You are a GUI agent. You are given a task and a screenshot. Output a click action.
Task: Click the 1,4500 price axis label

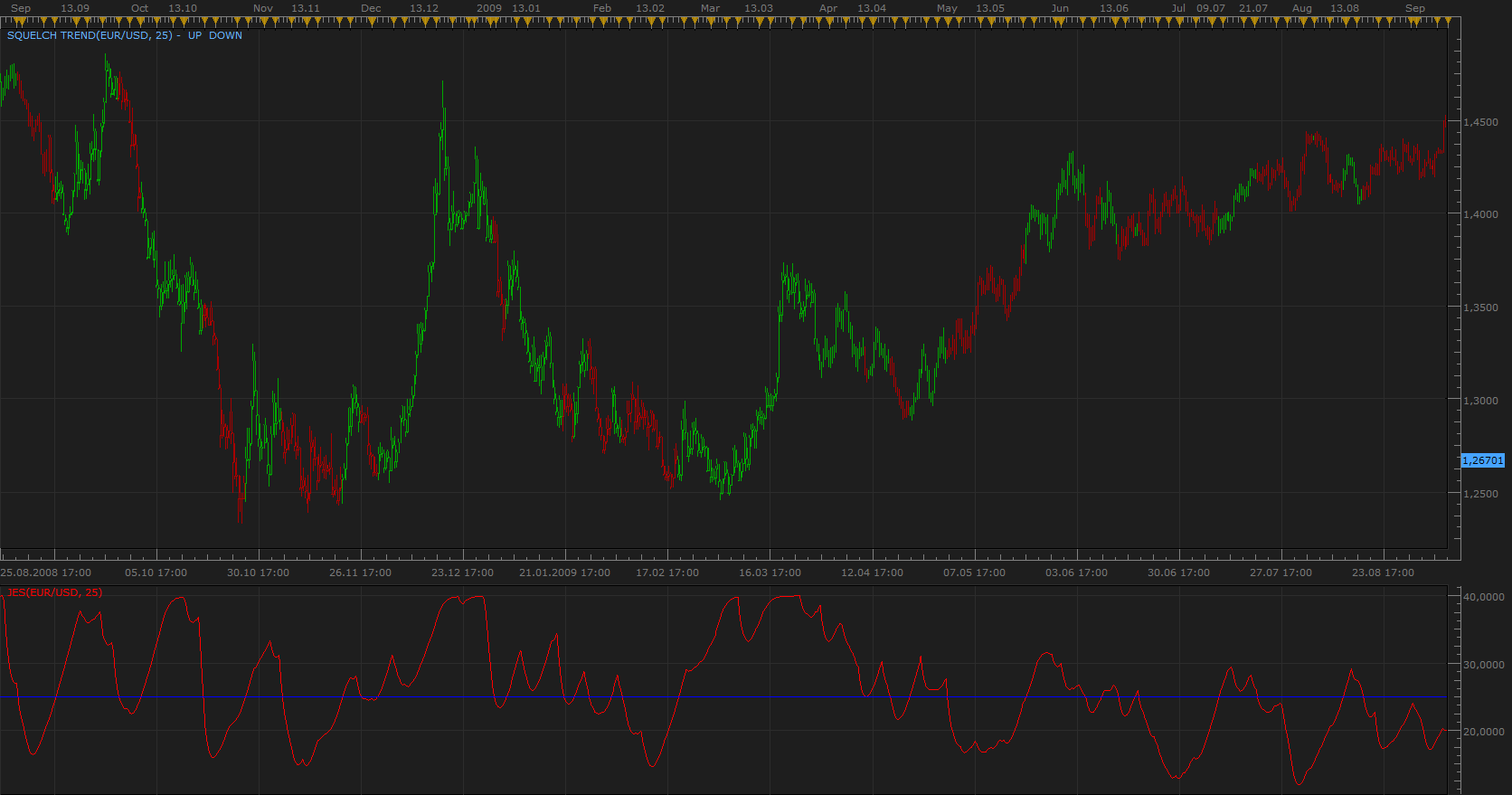pos(1480,122)
